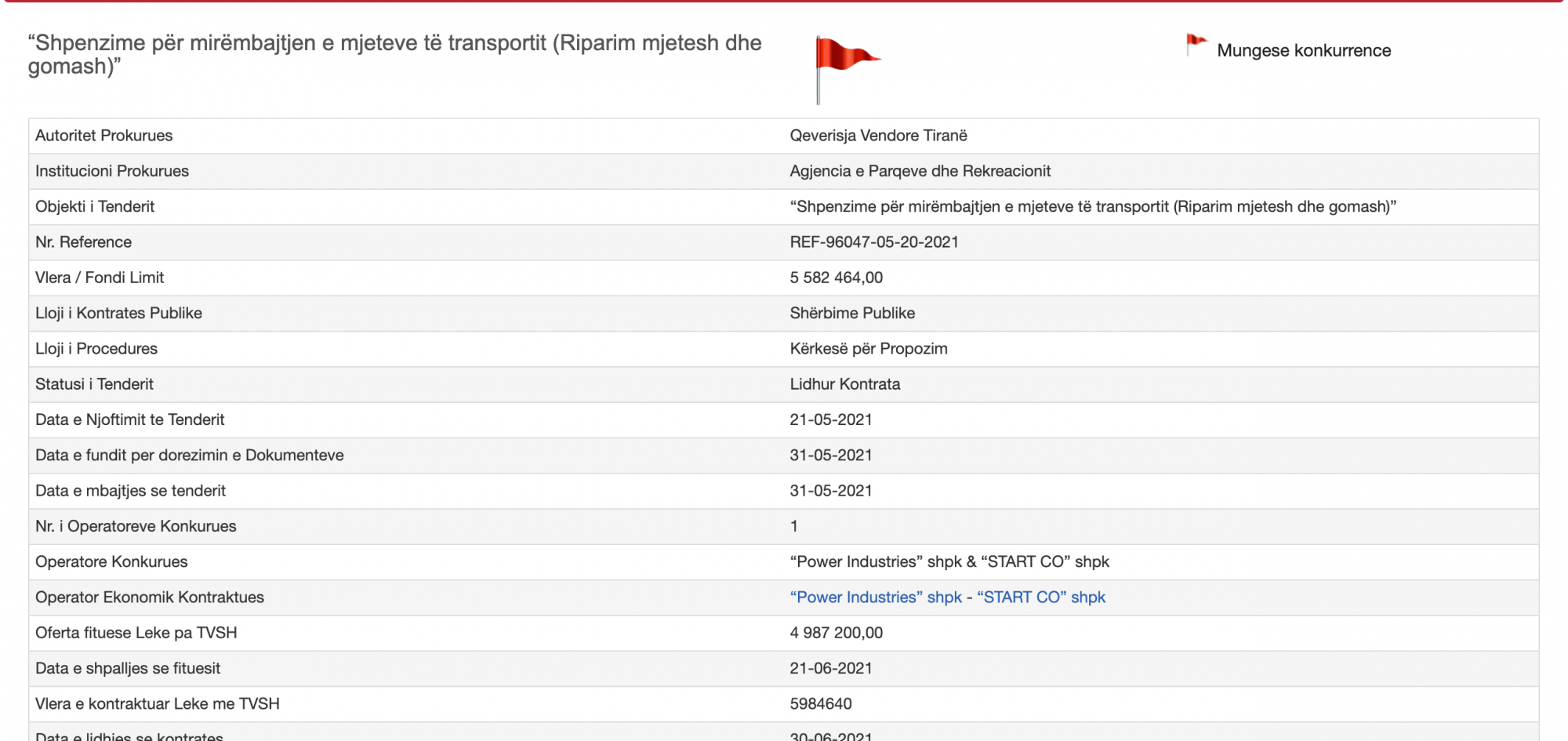The height and width of the screenshot is (741, 1568).
Task: Click the Qeverisja Vendore Tiranë value
Action: point(878,136)
